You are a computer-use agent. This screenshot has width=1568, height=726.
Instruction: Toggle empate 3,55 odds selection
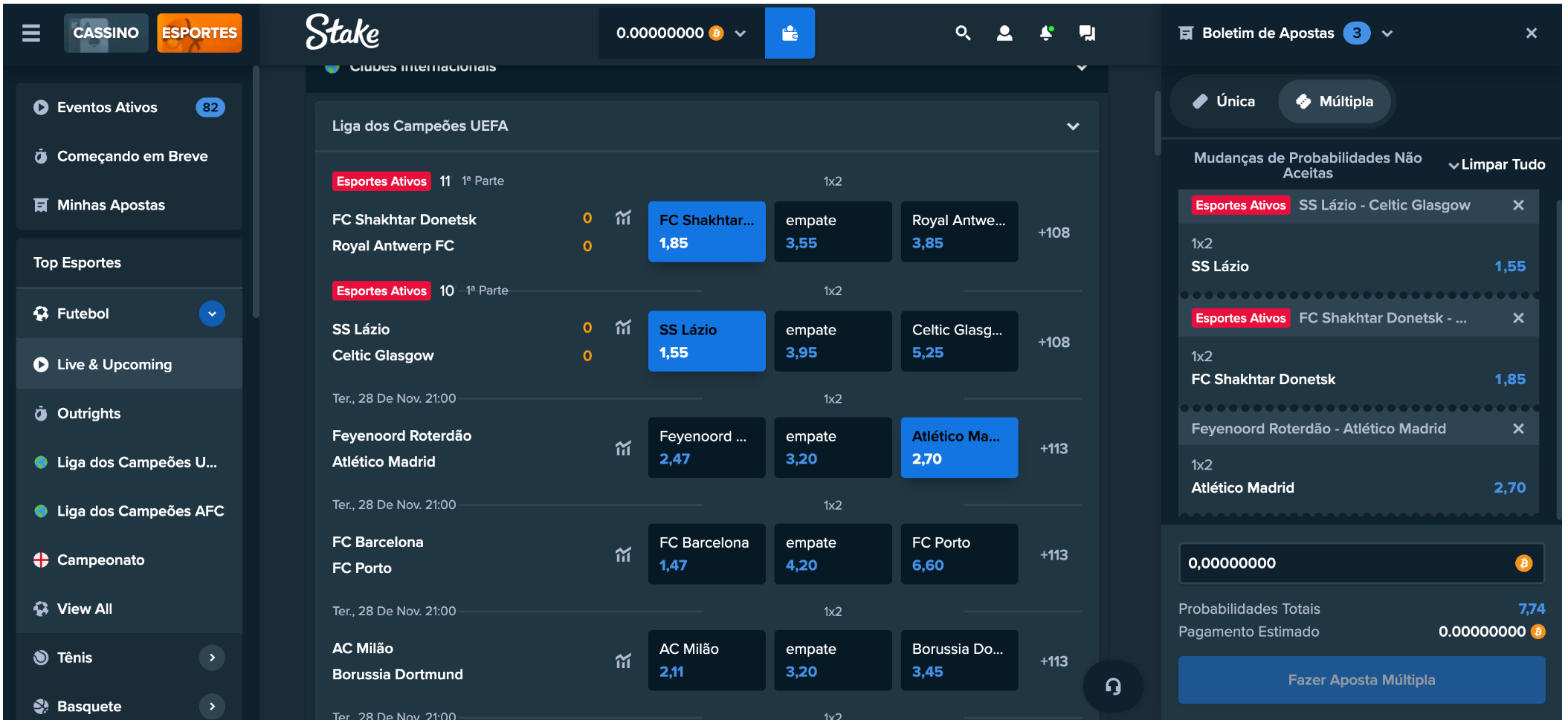point(833,232)
